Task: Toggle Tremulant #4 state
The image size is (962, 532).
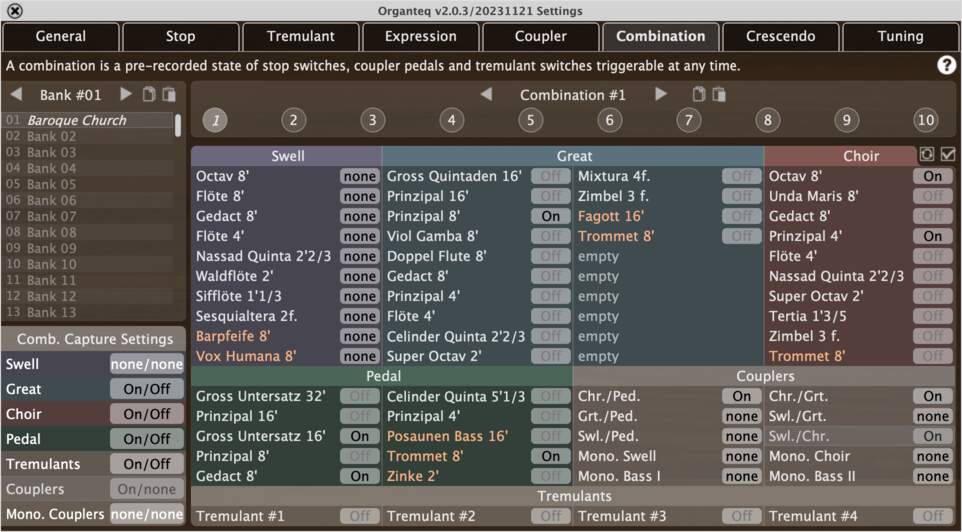Action: 933,516
